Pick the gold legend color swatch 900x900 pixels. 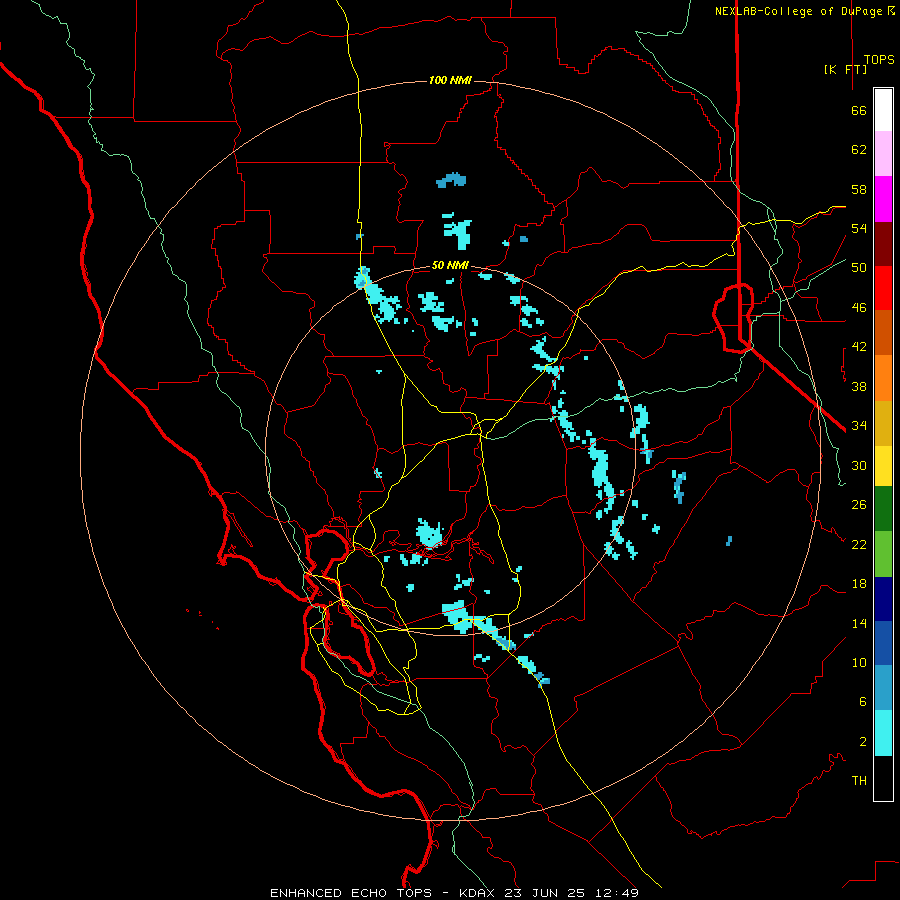click(x=883, y=423)
